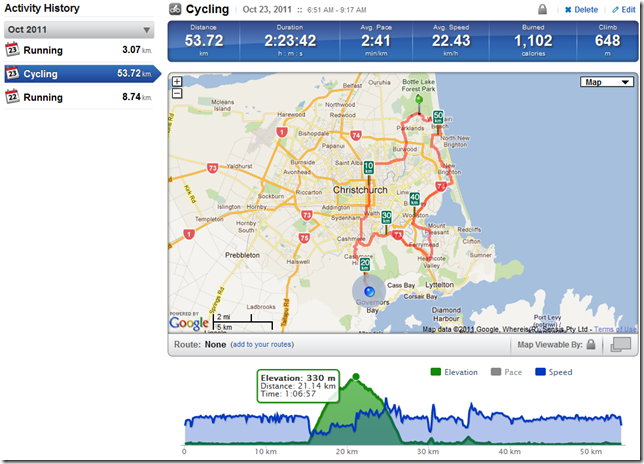Click calendar icon beside Cycling 53.72 km
The width and height of the screenshot is (644, 464).
pyautogui.click(x=12, y=73)
